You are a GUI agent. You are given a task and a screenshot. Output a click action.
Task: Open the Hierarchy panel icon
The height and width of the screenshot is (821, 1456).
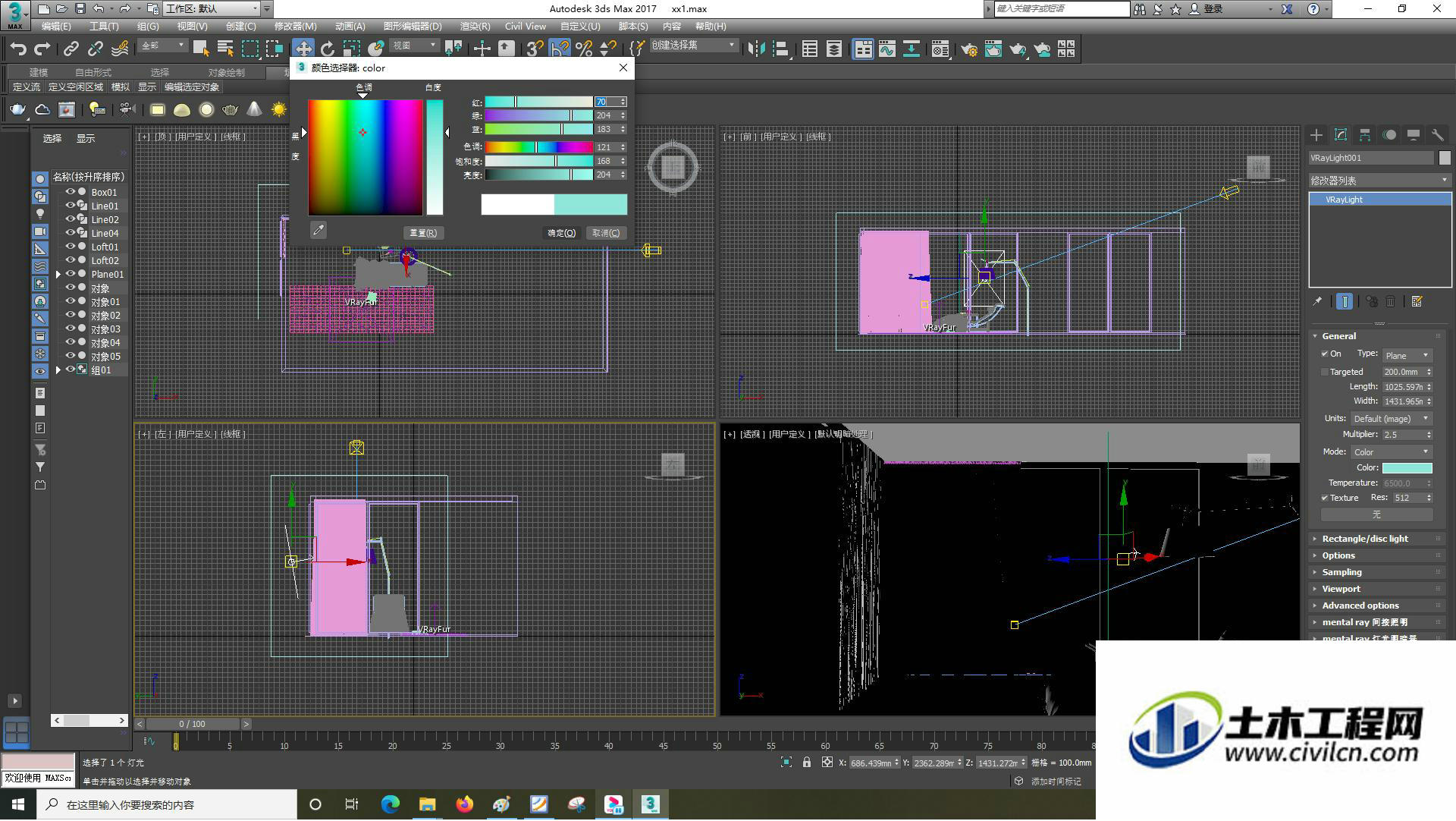(1365, 135)
